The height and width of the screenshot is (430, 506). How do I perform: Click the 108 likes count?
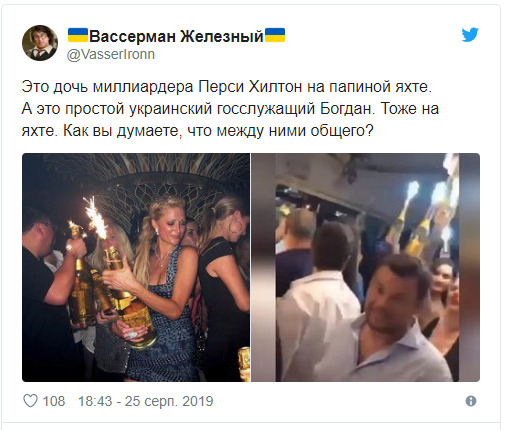54,401
